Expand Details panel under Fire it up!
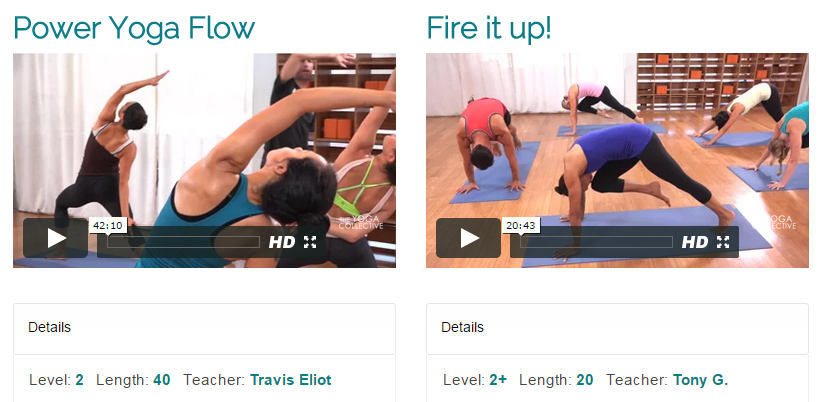819x402 pixels. point(617,329)
